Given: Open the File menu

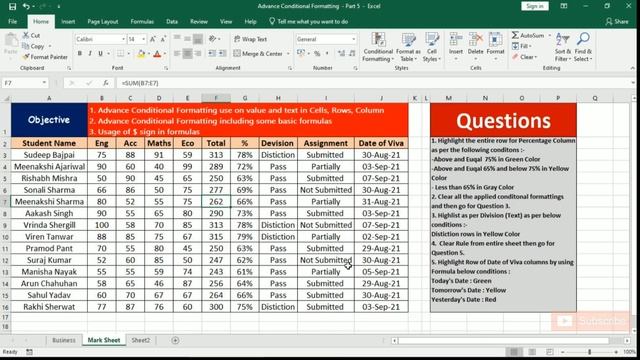Looking at the screenshot, I should coord(13,22).
